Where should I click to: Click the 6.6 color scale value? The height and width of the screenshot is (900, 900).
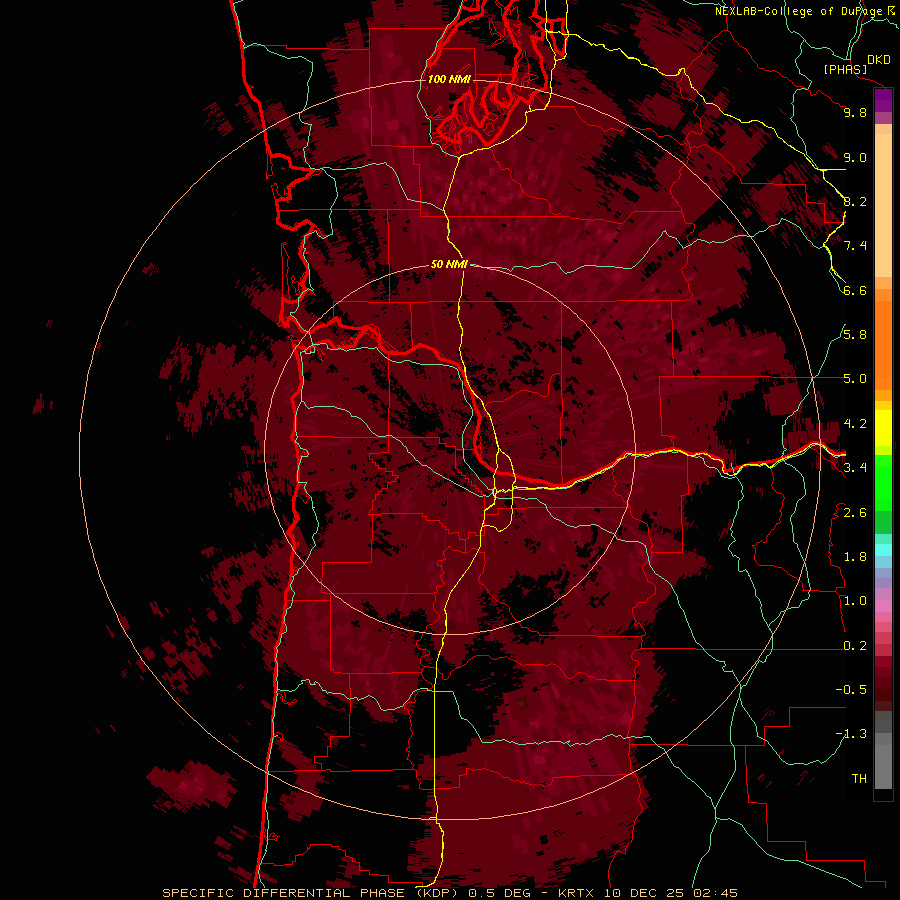(855, 290)
